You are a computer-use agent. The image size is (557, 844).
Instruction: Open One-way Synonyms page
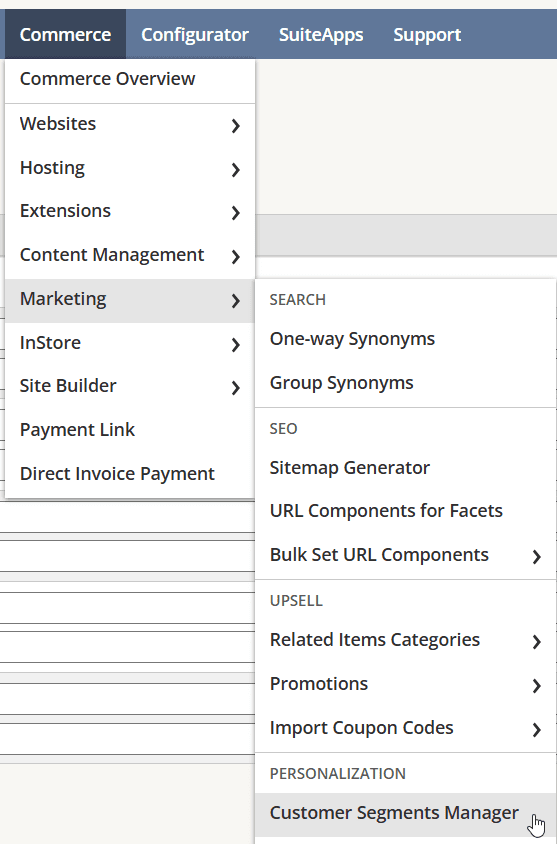405,340
